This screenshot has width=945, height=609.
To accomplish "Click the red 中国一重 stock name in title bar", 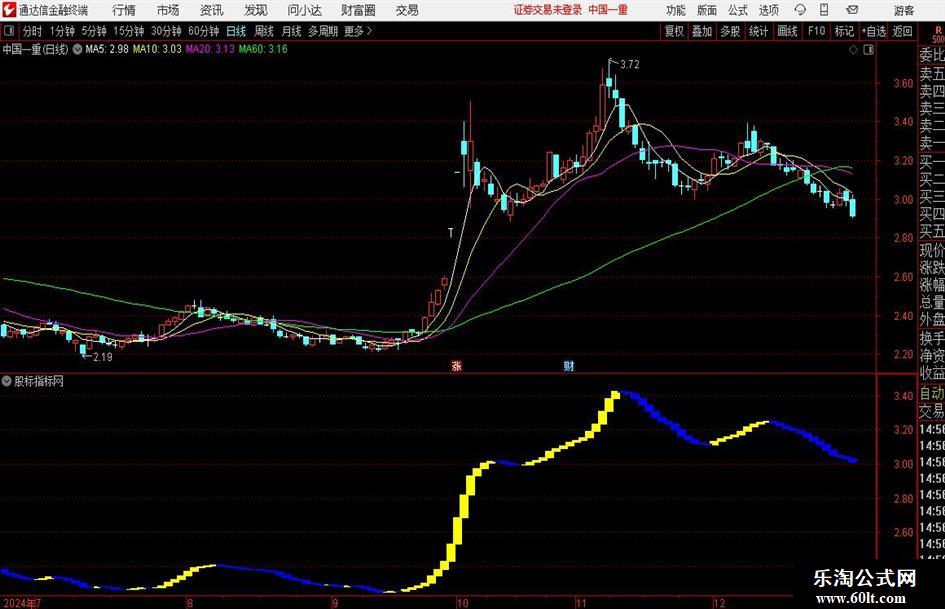I will [608, 10].
